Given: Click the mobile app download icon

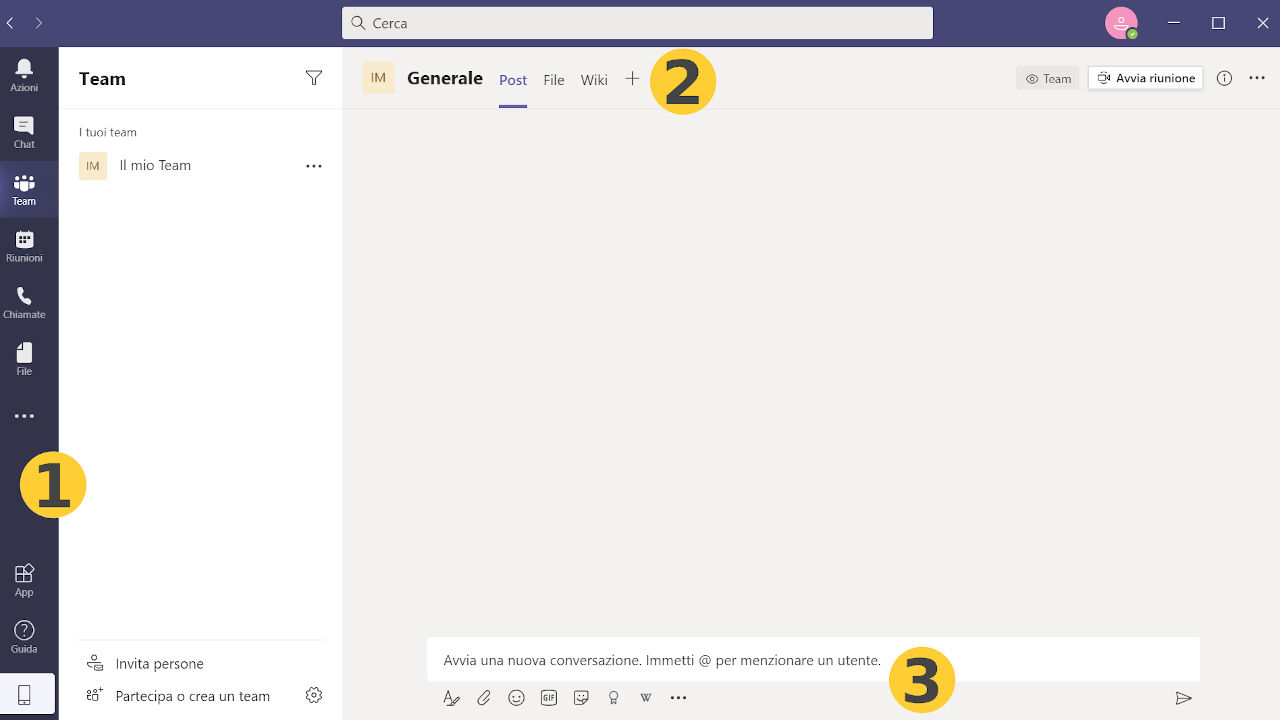Looking at the screenshot, I should [24, 695].
